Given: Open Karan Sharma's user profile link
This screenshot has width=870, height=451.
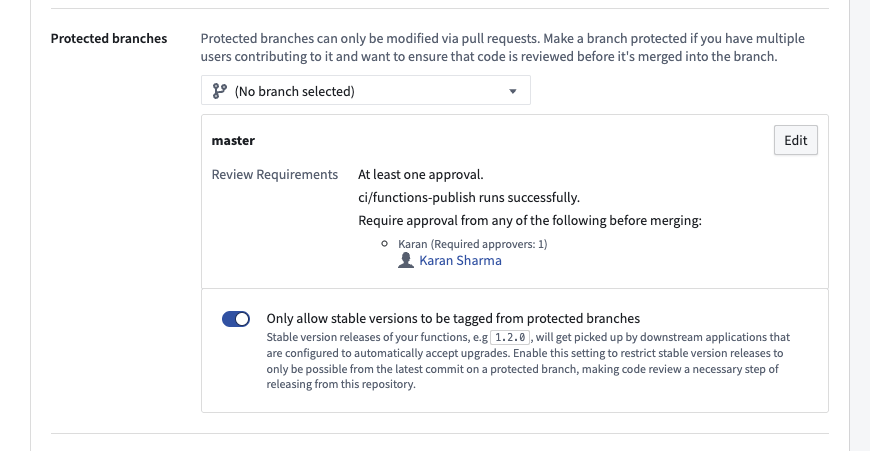Looking at the screenshot, I should click(x=460, y=261).
